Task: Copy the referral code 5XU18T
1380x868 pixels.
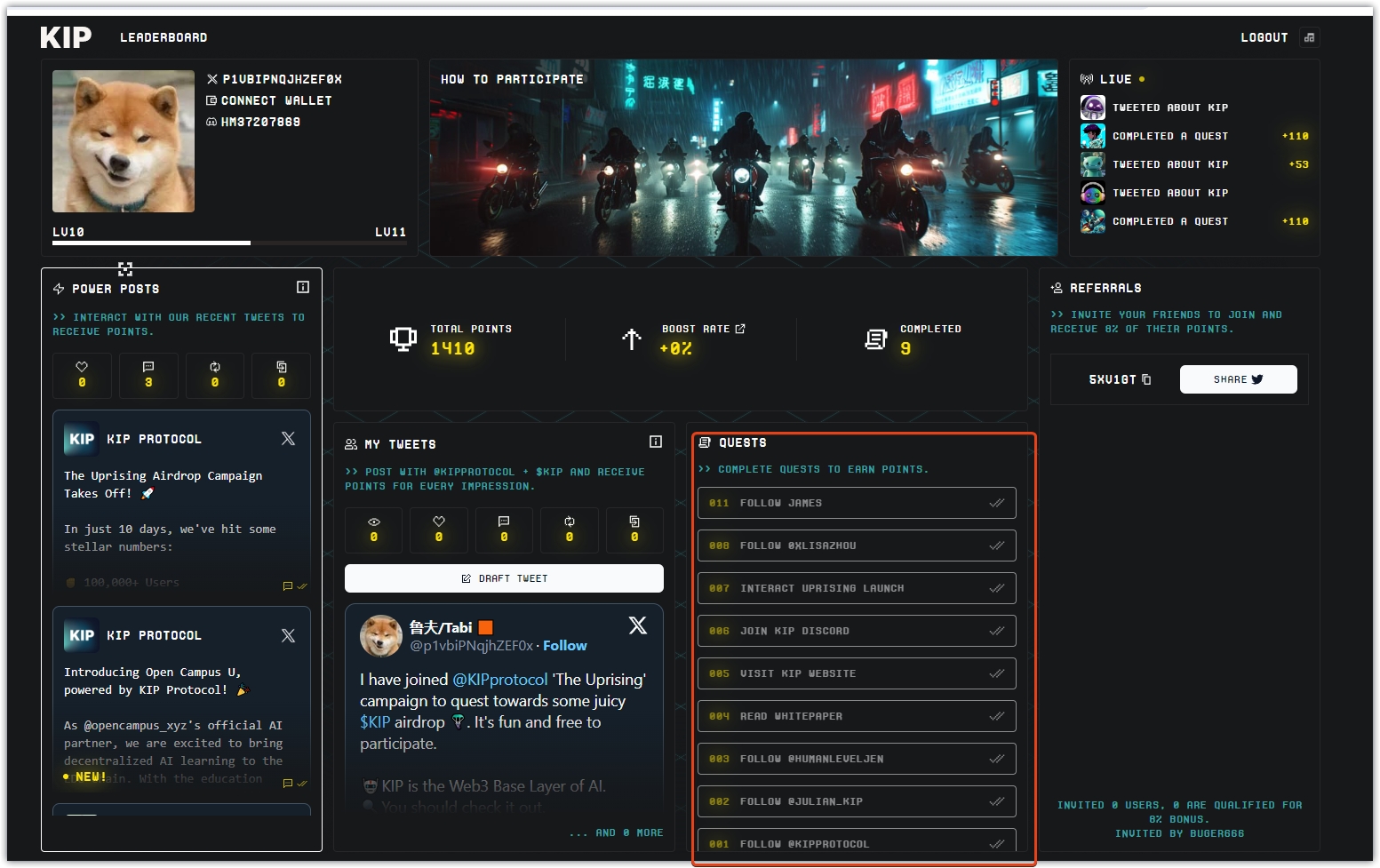Action: pos(1146,379)
